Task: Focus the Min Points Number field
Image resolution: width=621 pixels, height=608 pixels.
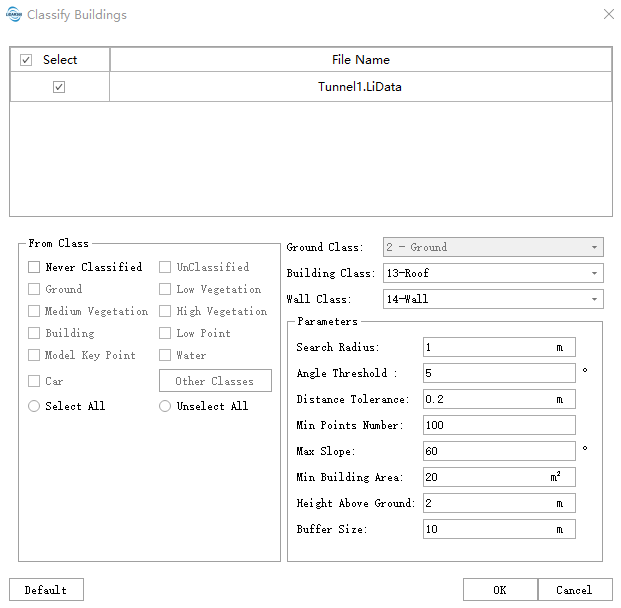Action: click(x=498, y=425)
